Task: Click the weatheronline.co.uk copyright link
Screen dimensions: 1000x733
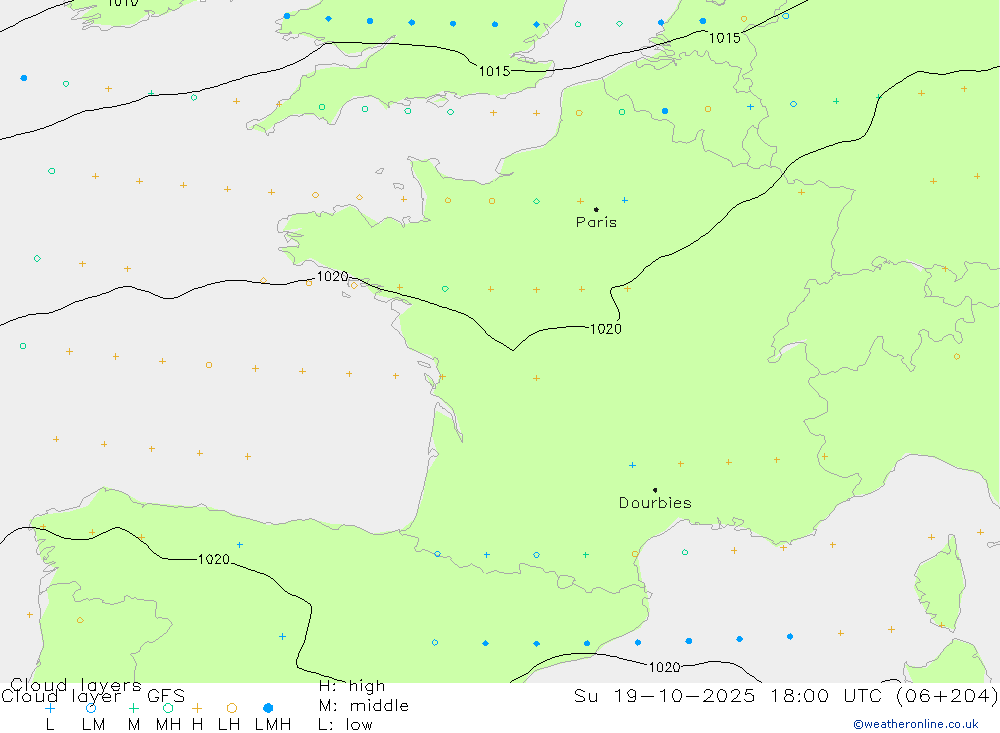Action: pos(916,724)
